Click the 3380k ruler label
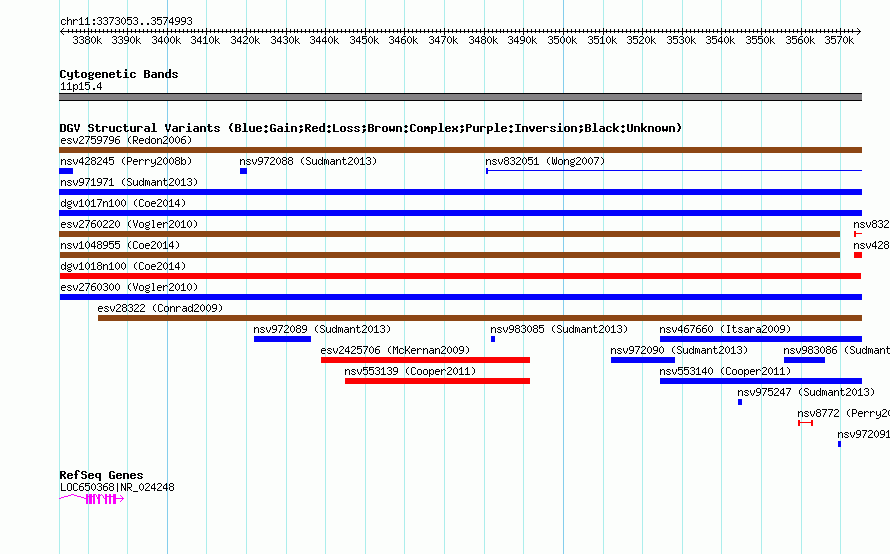 coord(87,40)
